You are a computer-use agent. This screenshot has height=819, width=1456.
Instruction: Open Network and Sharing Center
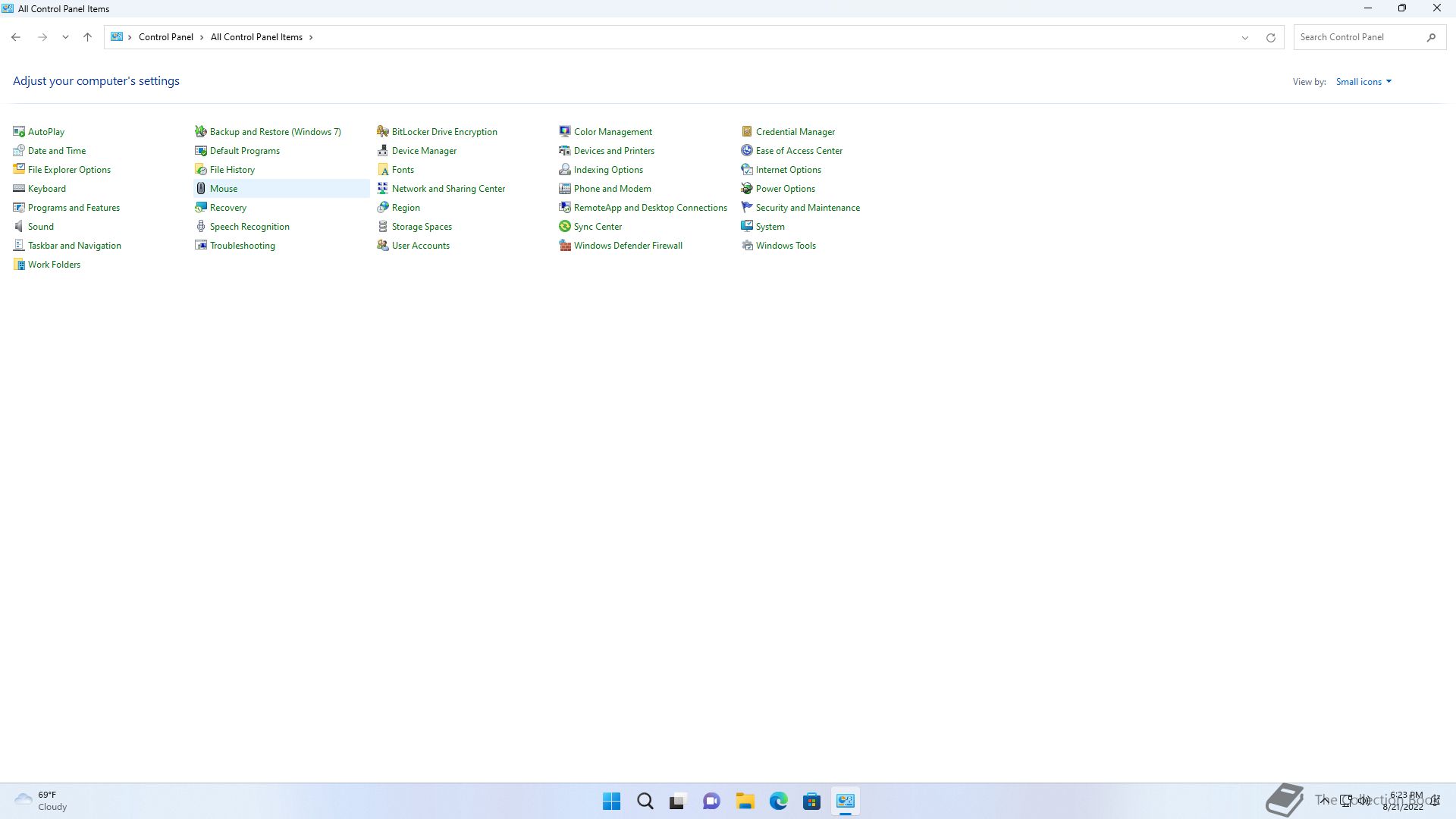click(448, 189)
